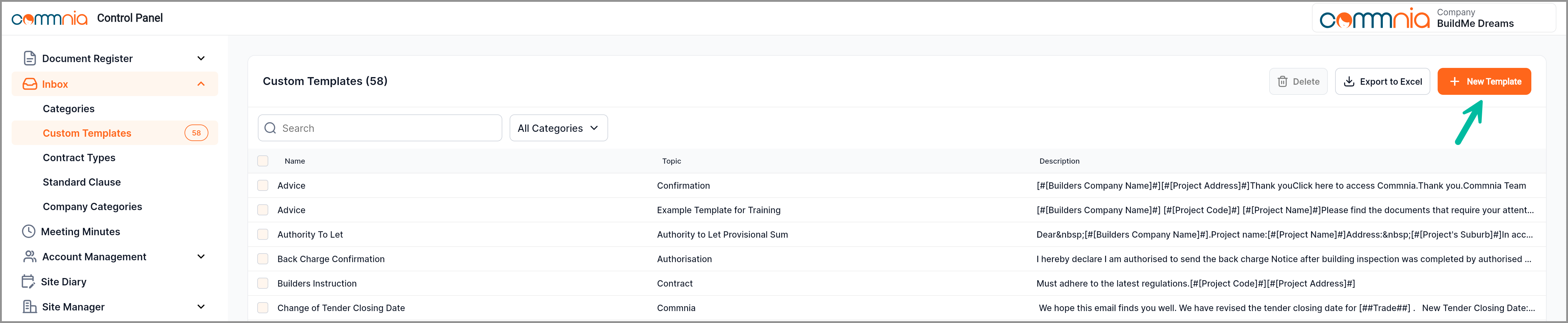Click the Site Manager building icon
Screen dimensions: 1568x323
tap(29, 306)
